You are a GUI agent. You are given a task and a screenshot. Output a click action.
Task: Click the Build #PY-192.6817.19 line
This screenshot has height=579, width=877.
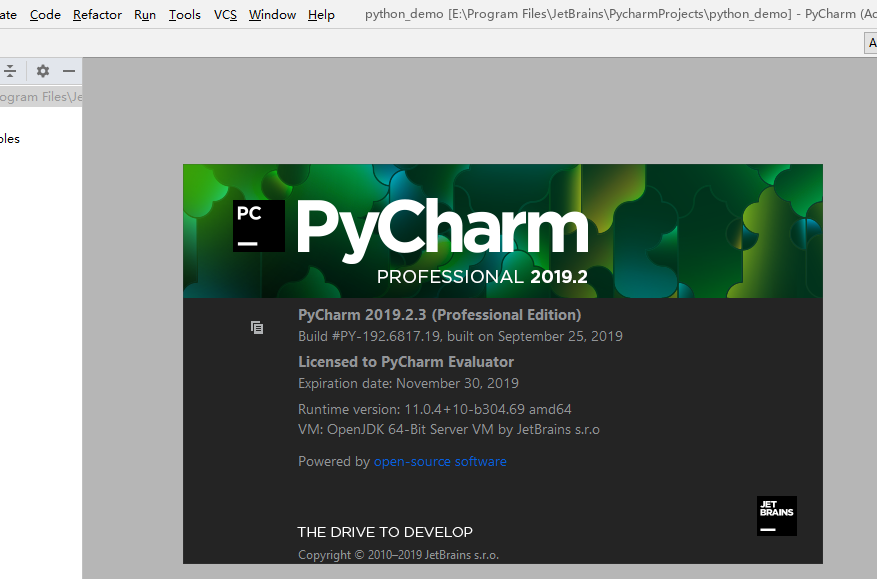(460, 336)
